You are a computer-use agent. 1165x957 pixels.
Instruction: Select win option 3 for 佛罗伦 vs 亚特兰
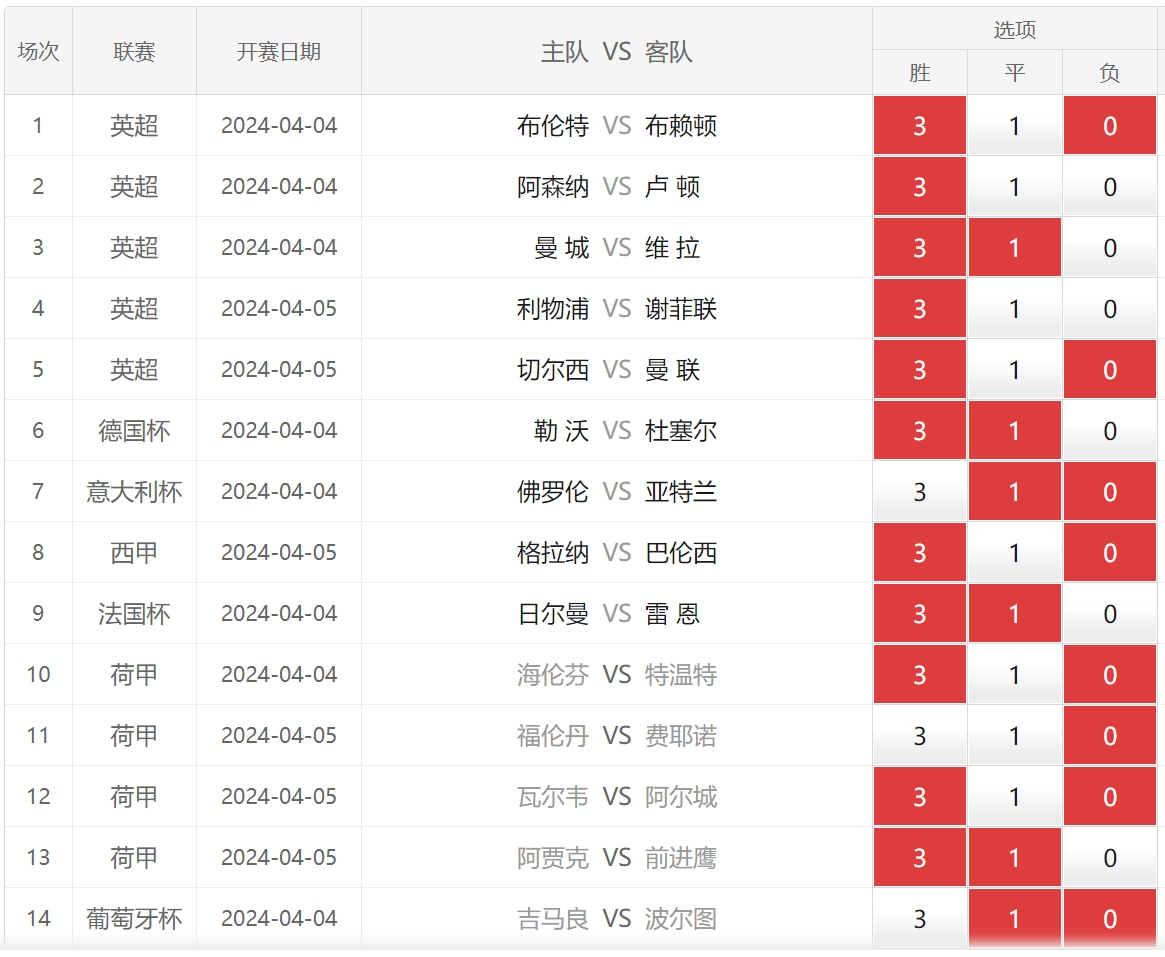pyautogui.click(x=920, y=491)
